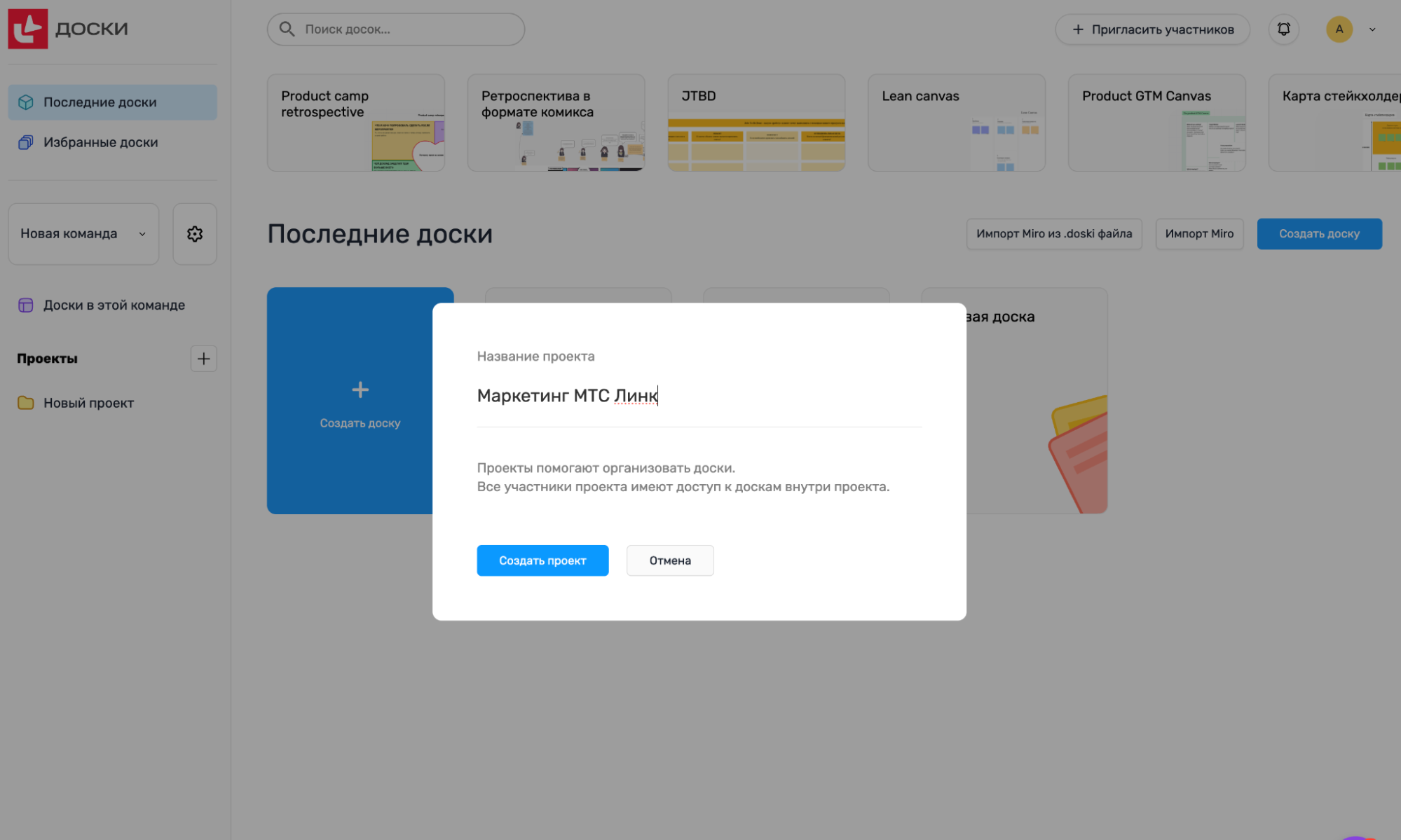The image size is (1401, 840).
Task: Click the Последние доски cube icon
Action: point(26,102)
